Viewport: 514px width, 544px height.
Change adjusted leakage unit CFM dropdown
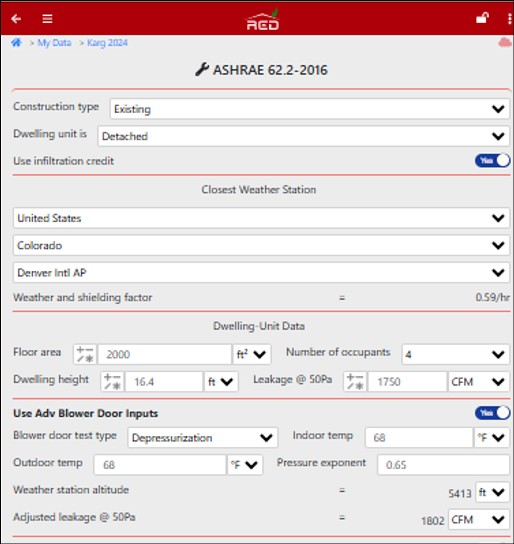tap(479, 519)
